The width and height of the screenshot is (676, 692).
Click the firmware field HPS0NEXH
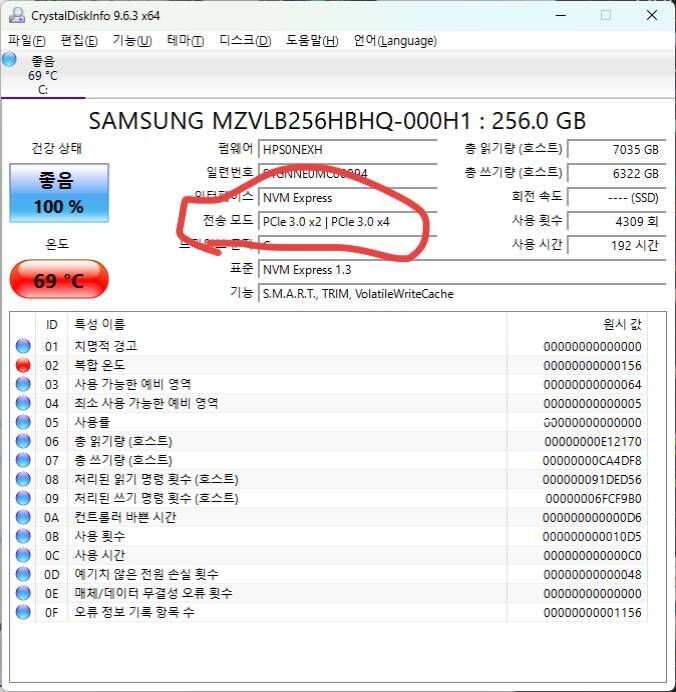pyautogui.click(x=347, y=150)
